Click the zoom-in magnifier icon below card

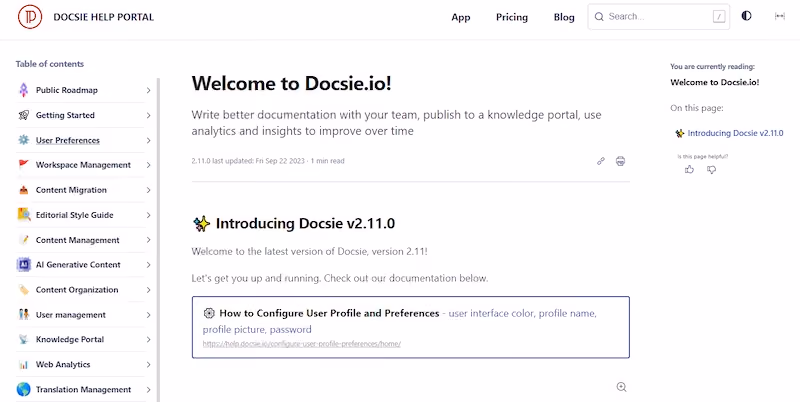(x=621, y=387)
